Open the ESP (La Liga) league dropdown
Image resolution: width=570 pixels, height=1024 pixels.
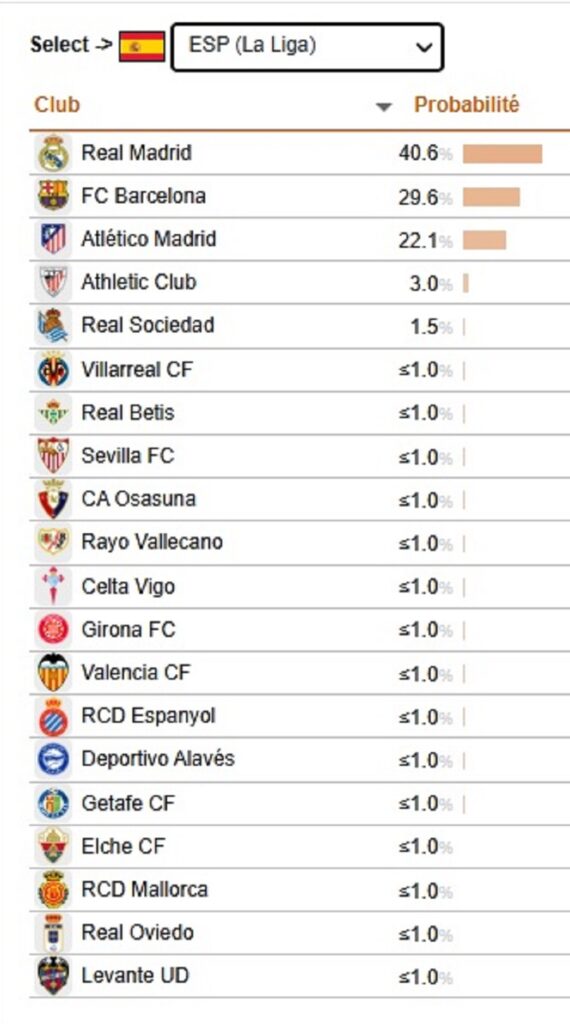coord(307,47)
